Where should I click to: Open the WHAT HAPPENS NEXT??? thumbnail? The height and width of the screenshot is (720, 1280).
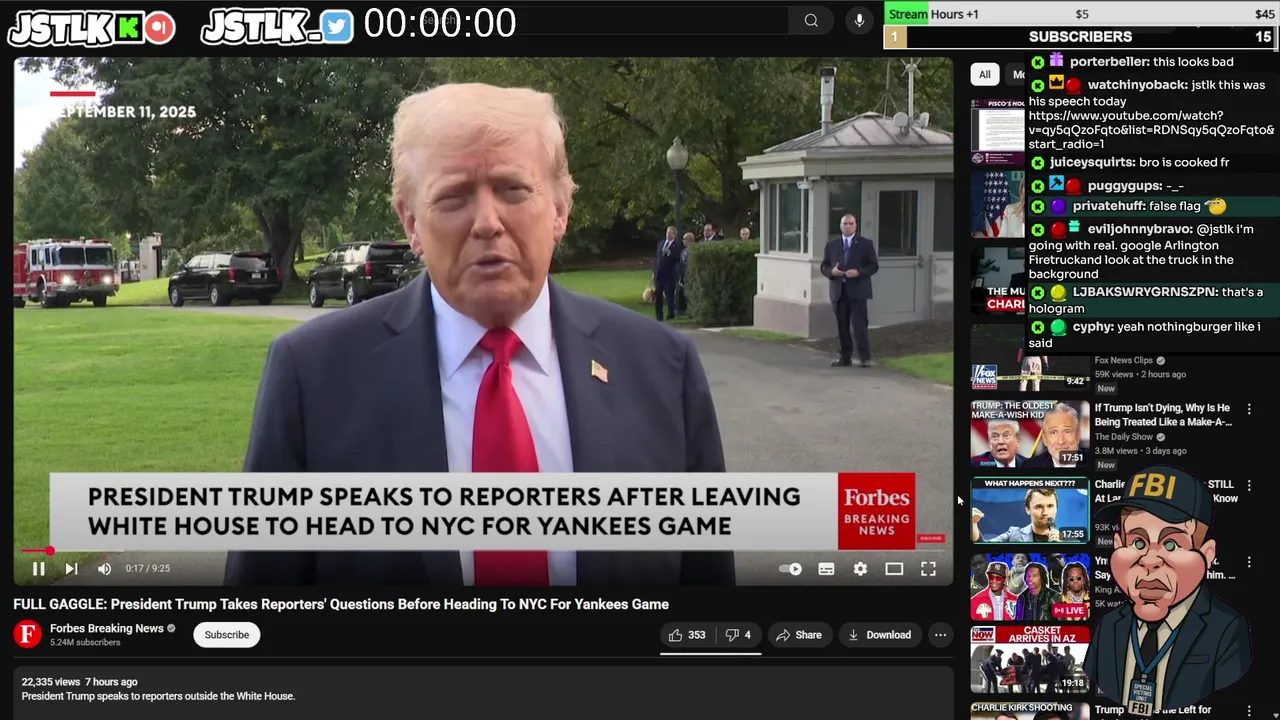(x=1030, y=510)
